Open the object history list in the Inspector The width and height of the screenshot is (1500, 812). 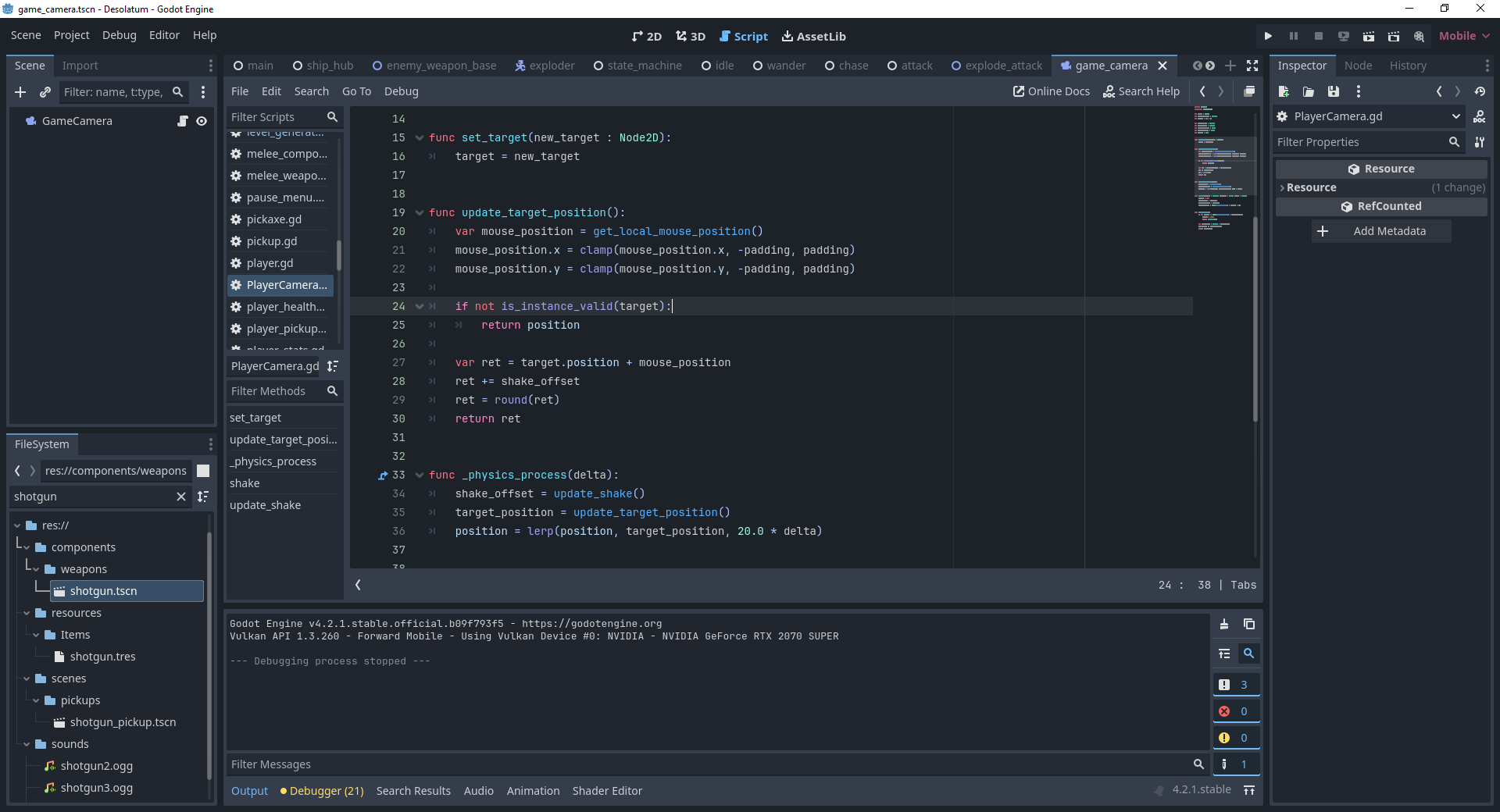1480,91
